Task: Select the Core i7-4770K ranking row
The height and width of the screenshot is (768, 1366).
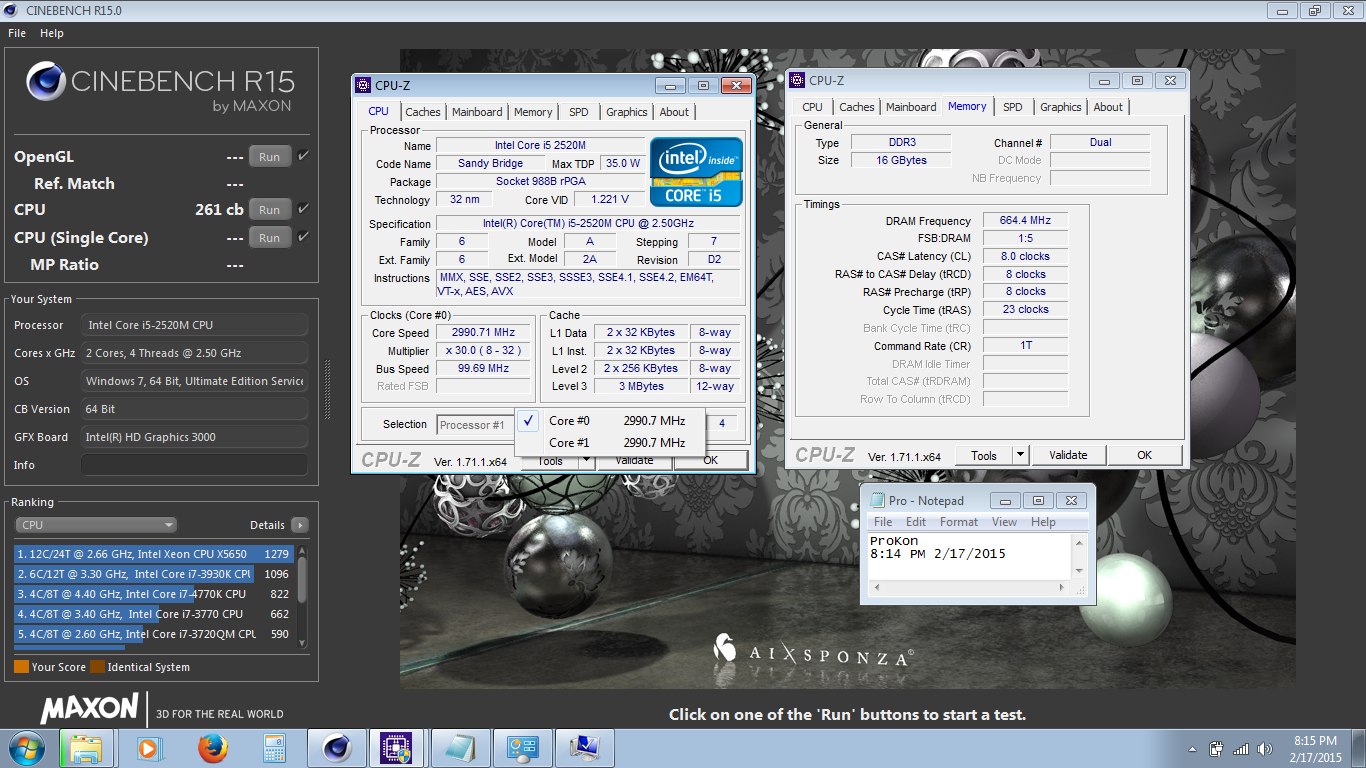Action: pos(153,594)
